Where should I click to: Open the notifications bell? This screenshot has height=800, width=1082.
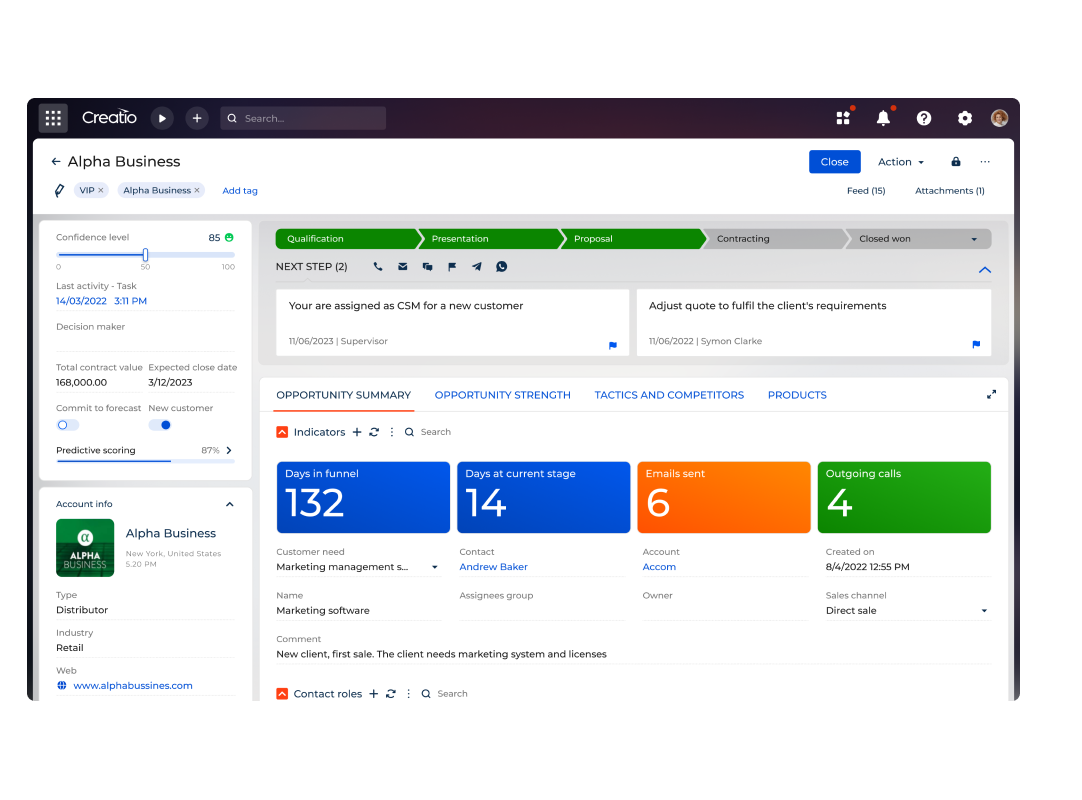coord(883,118)
